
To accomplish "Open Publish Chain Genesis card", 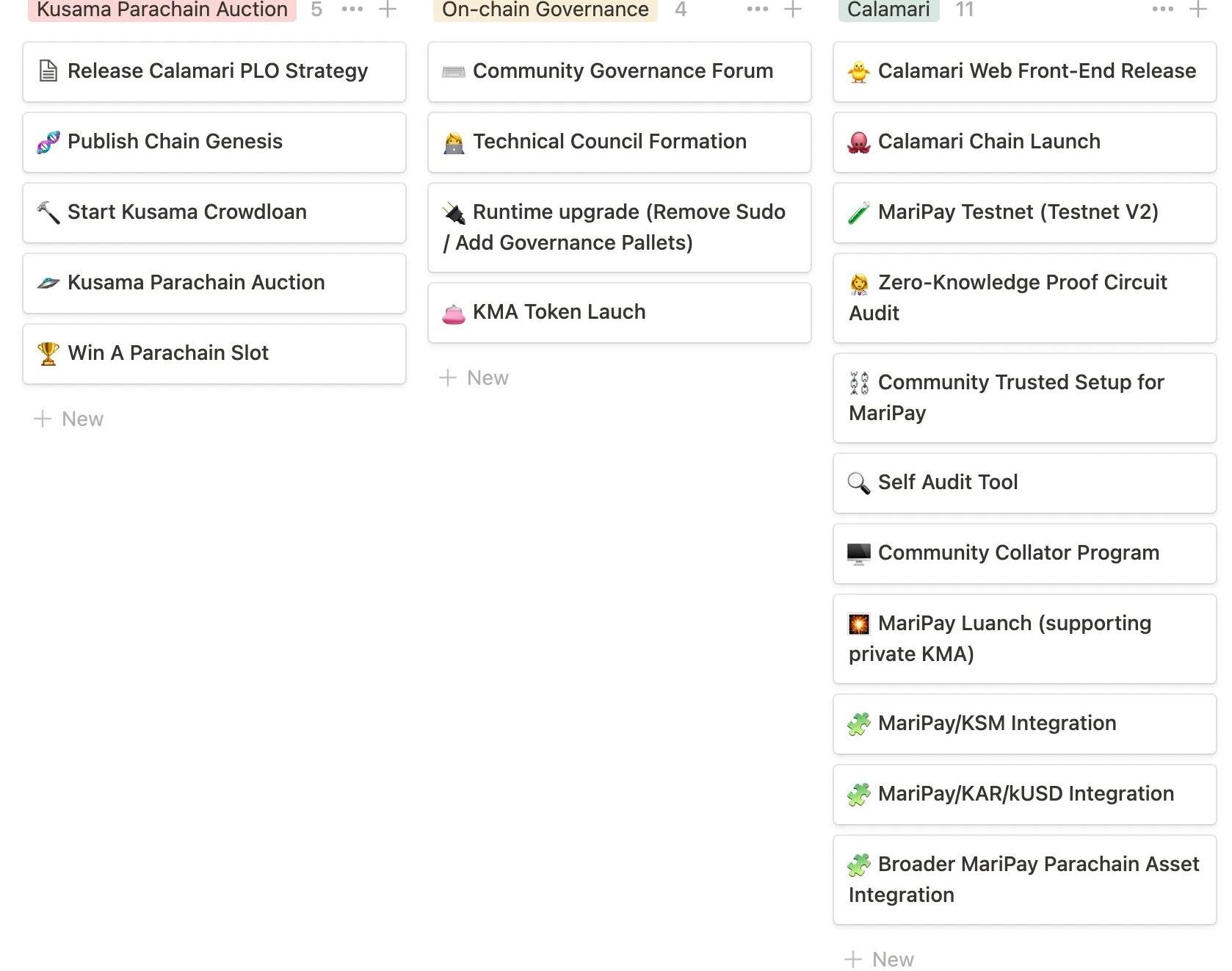I will pyautogui.click(x=214, y=142).
